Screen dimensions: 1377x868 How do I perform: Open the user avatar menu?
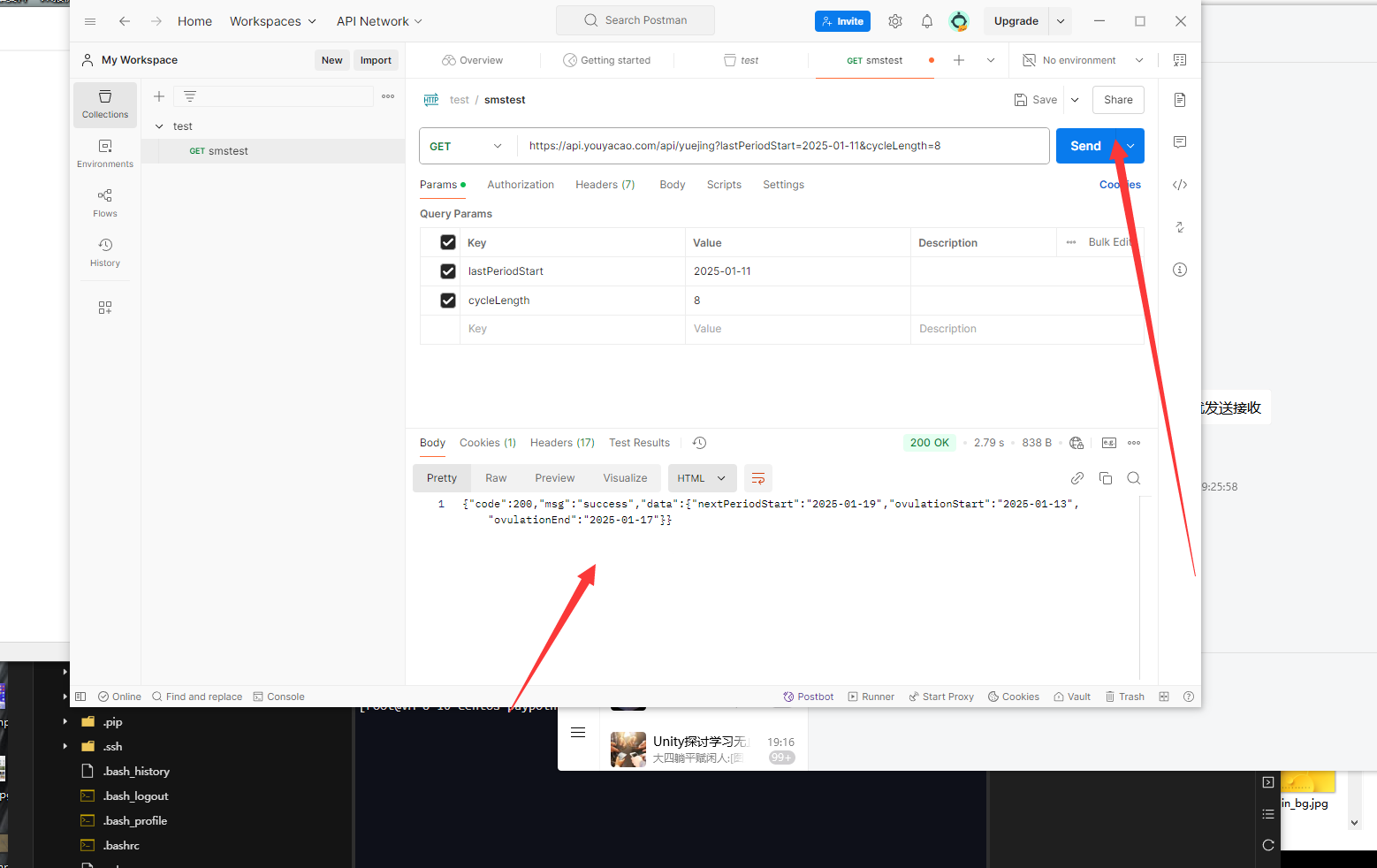click(959, 21)
